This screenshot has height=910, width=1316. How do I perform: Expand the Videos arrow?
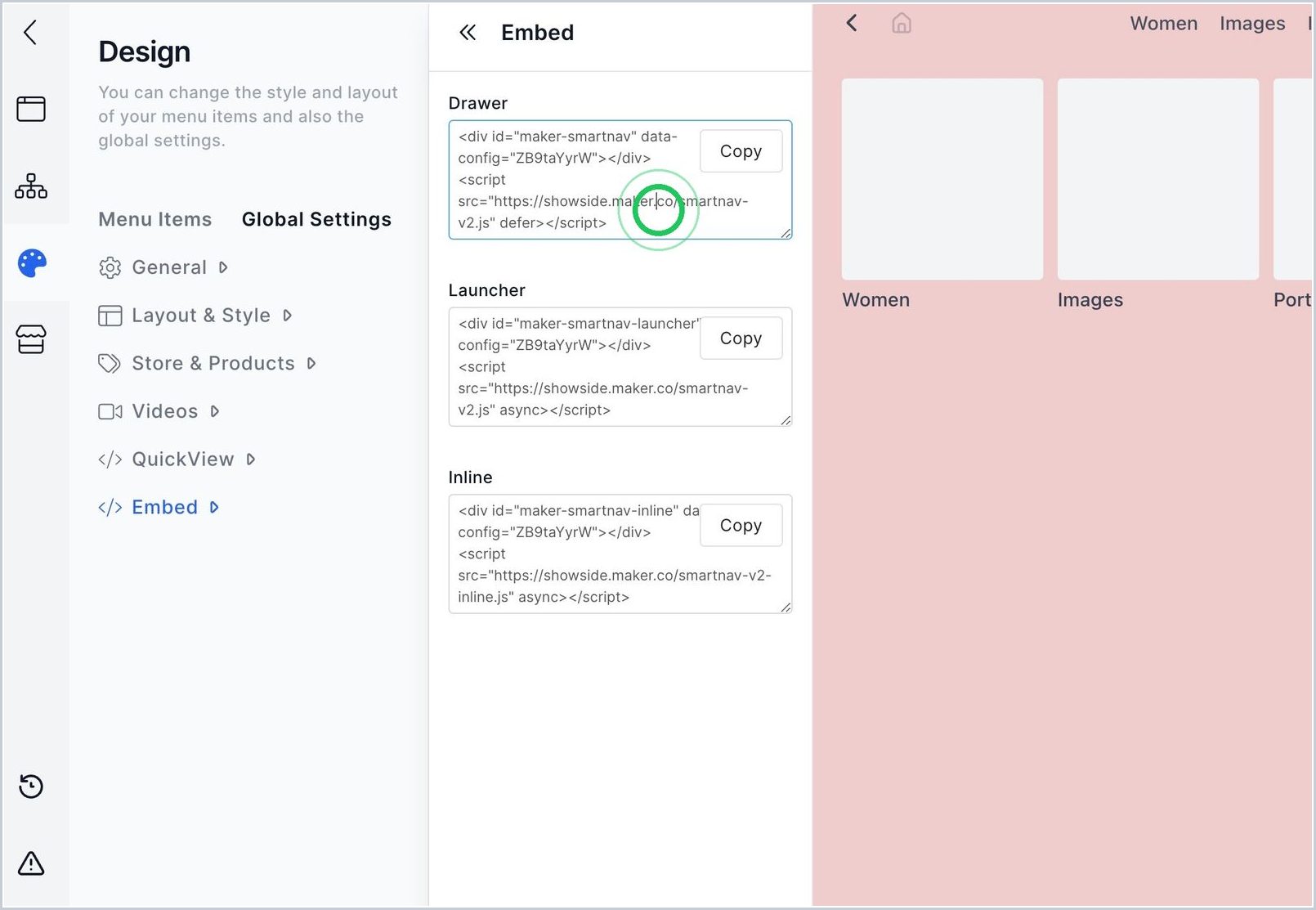point(214,411)
